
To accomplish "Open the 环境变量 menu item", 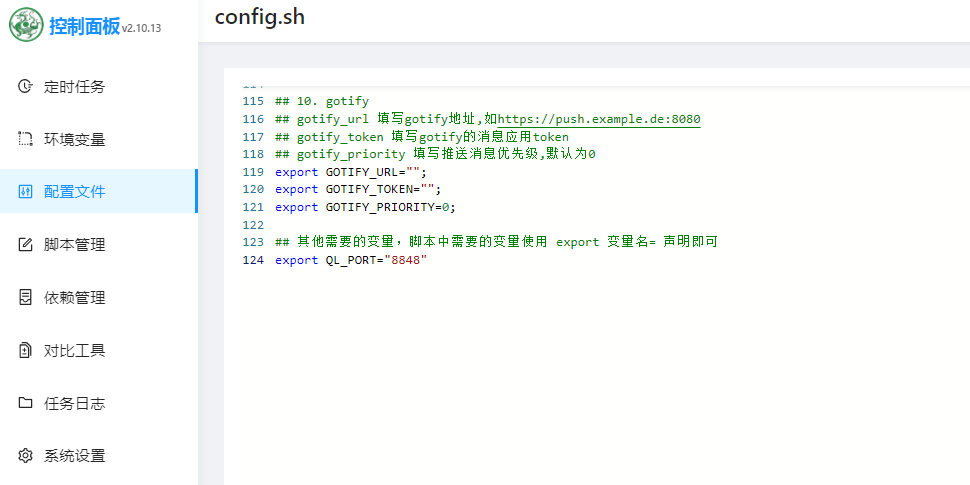I will point(99,139).
